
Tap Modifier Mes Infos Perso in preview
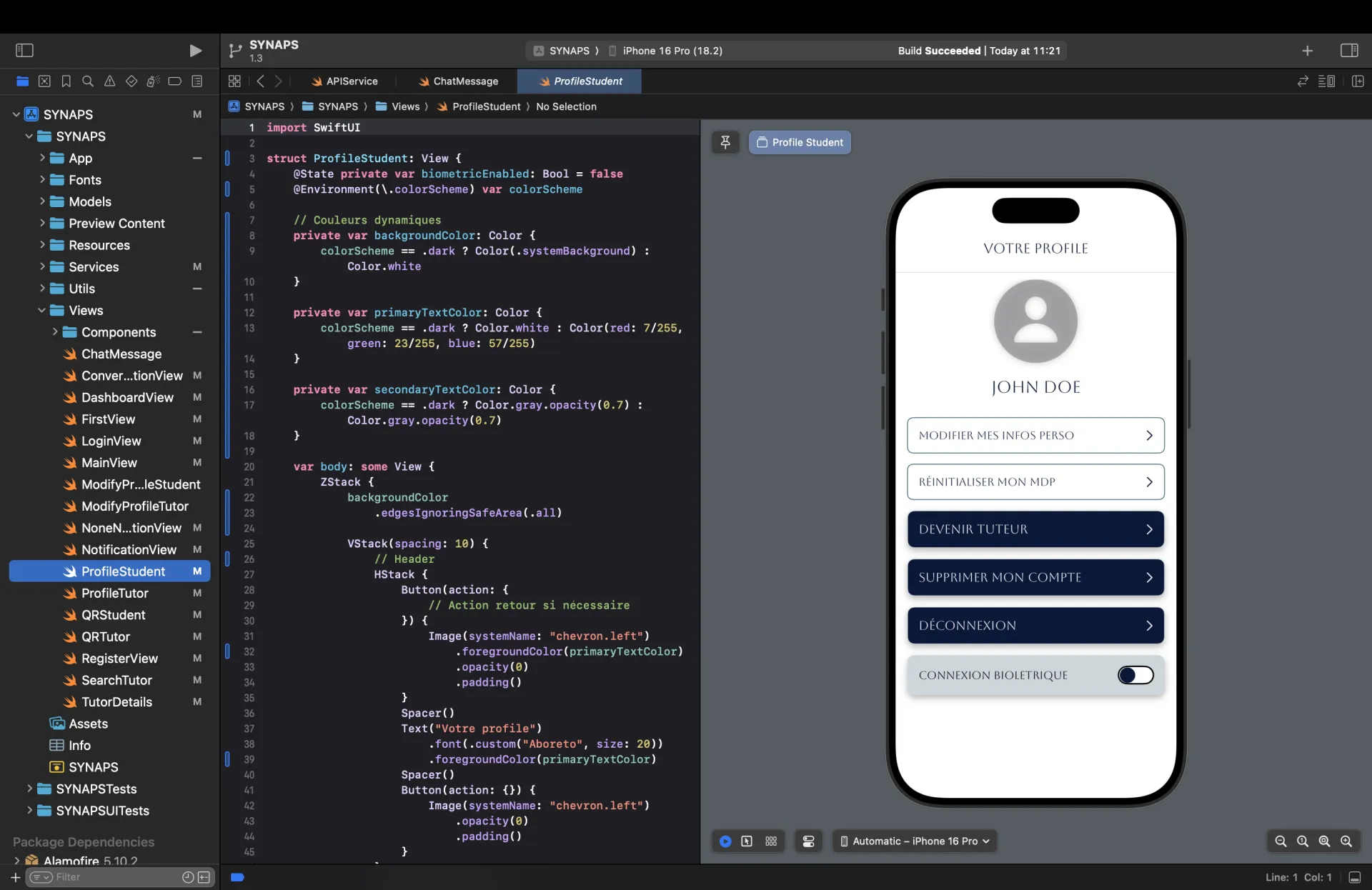click(x=1035, y=436)
